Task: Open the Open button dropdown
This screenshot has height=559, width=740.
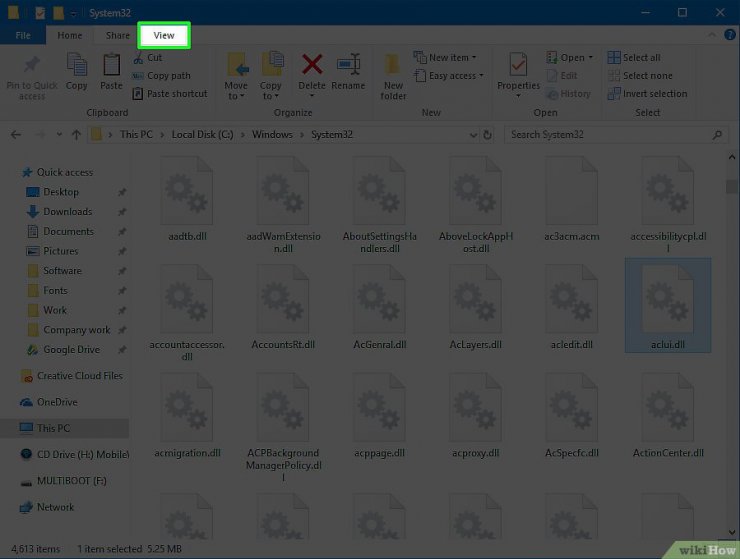Action: tap(590, 58)
